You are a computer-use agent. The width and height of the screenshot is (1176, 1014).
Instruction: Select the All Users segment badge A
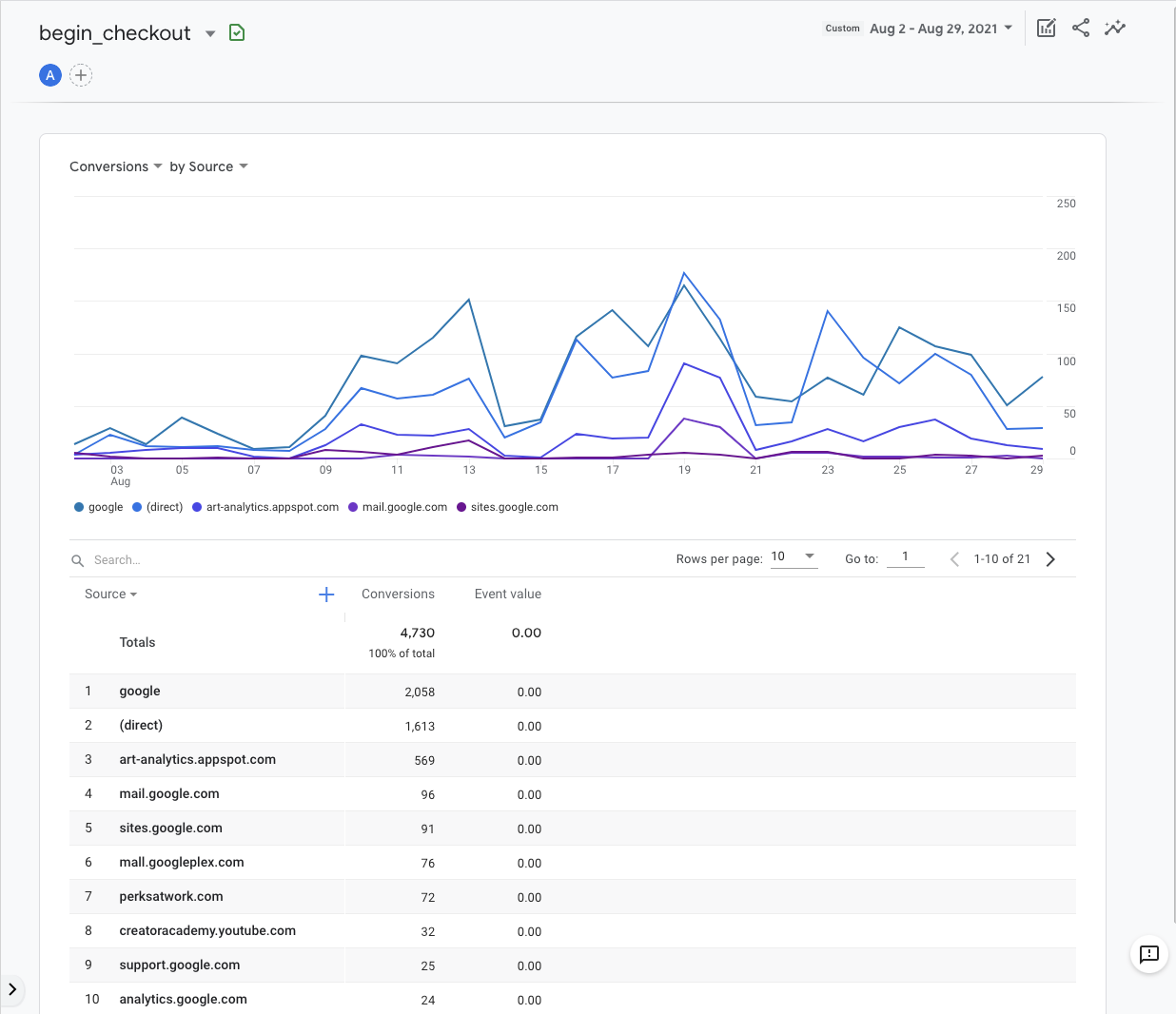point(50,75)
